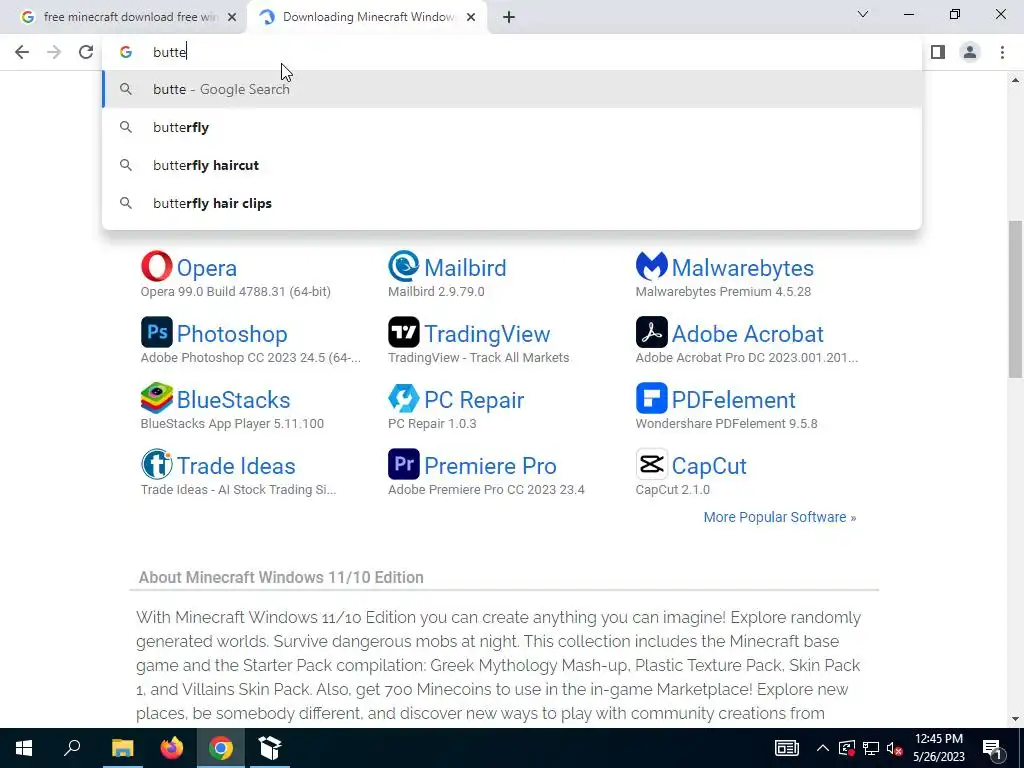
Task: Click the Trade Ideas logo icon
Action: [x=157, y=464]
